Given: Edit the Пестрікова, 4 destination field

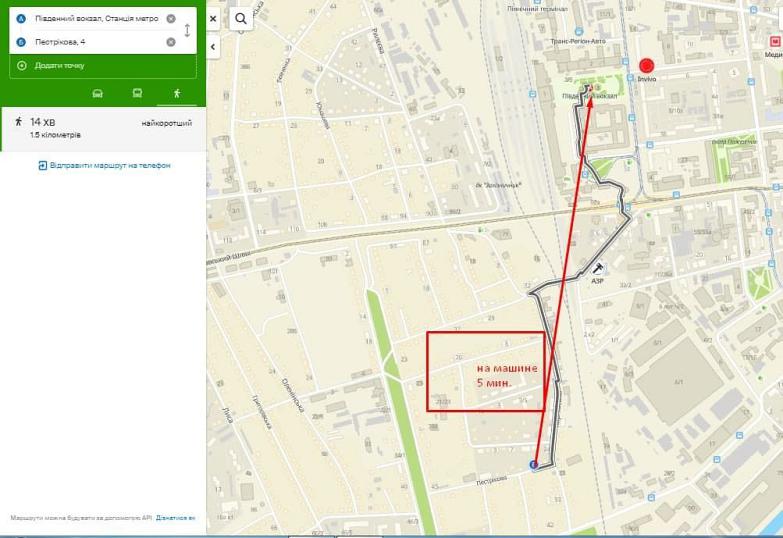Looking at the screenshot, I should (96, 42).
